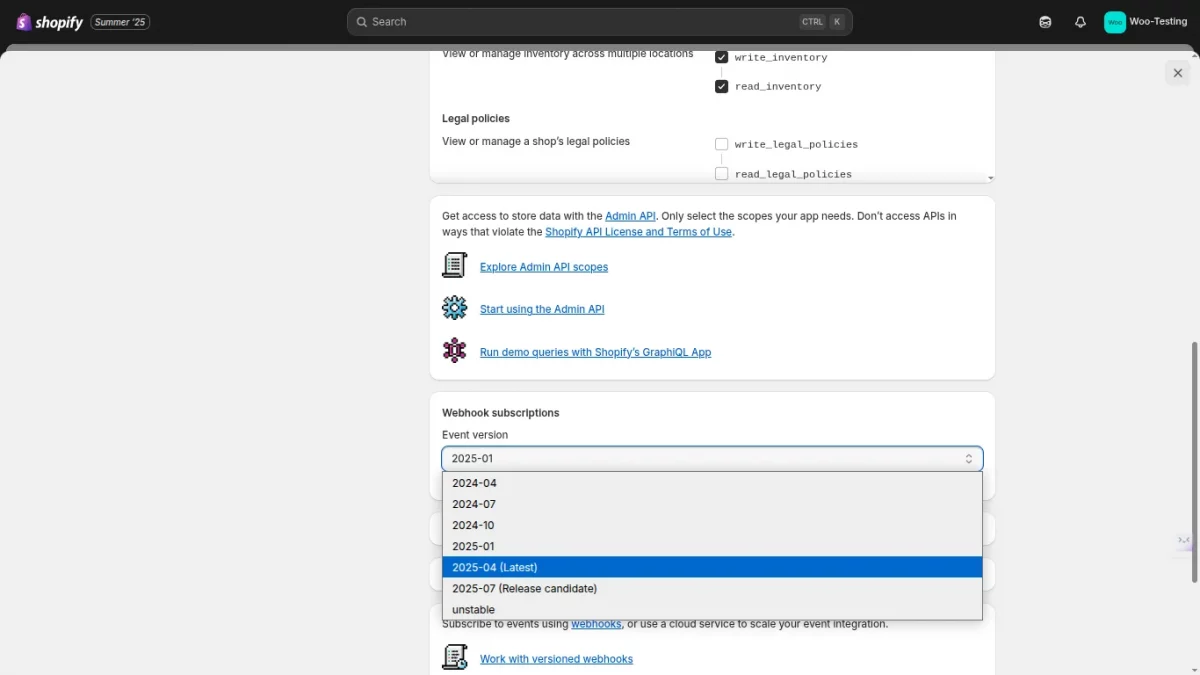Click the document icon beside Work with versioned webhooks
Image resolution: width=1200 pixels, height=675 pixels.
click(455, 656)
